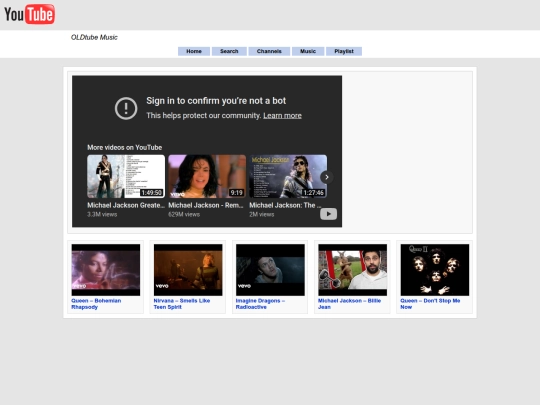Screen dimensions: 540x405
Task: Click the '3.3M views' text
Action: pos(102,214)
